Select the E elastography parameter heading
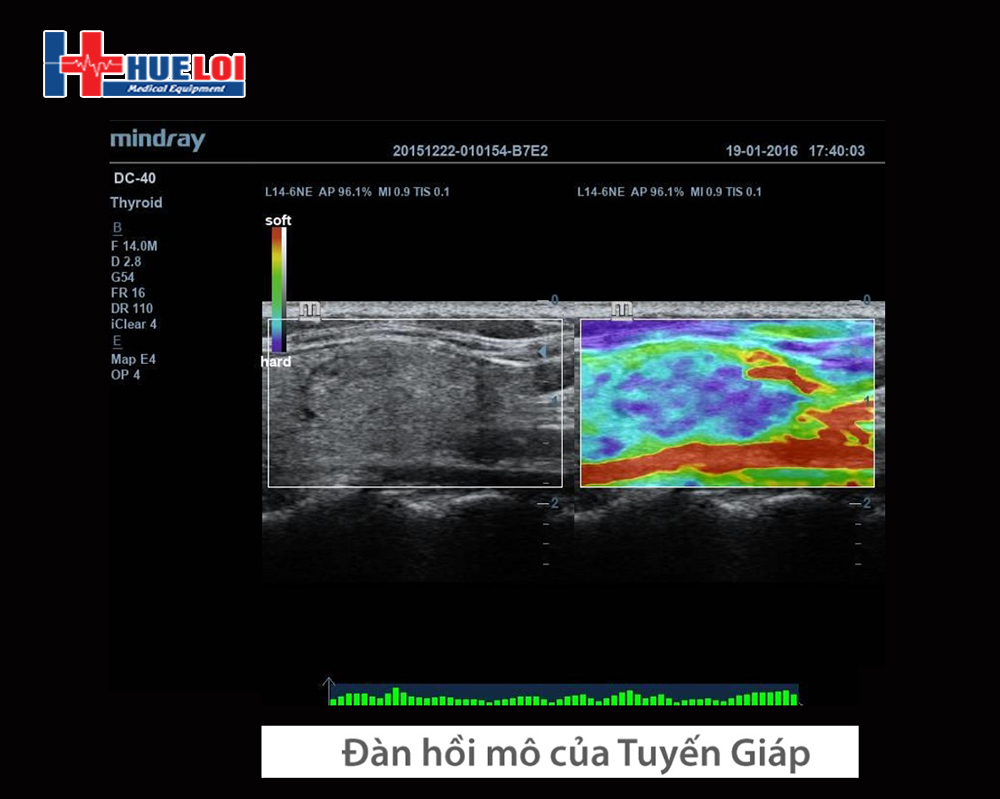 (117, 341)
